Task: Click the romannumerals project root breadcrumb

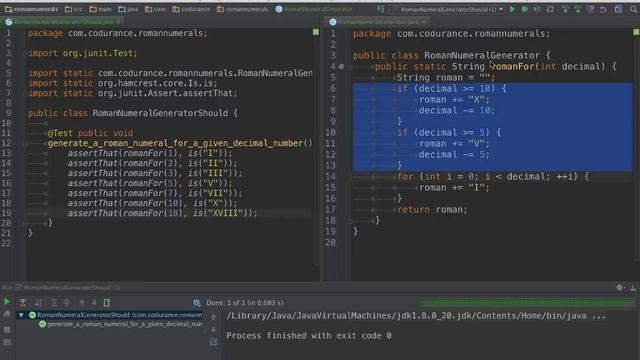Action: (31, 9)
